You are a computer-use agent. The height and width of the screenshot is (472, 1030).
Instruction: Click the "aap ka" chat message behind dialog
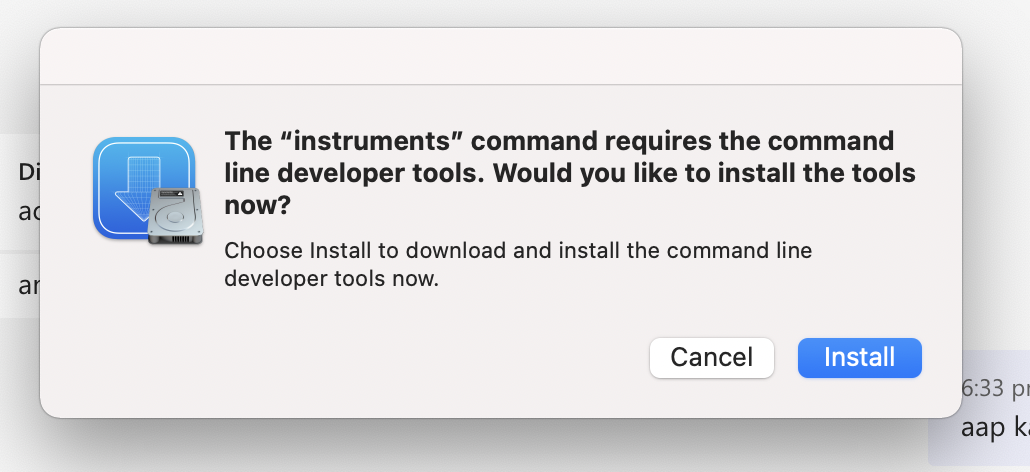pos(994,427)
